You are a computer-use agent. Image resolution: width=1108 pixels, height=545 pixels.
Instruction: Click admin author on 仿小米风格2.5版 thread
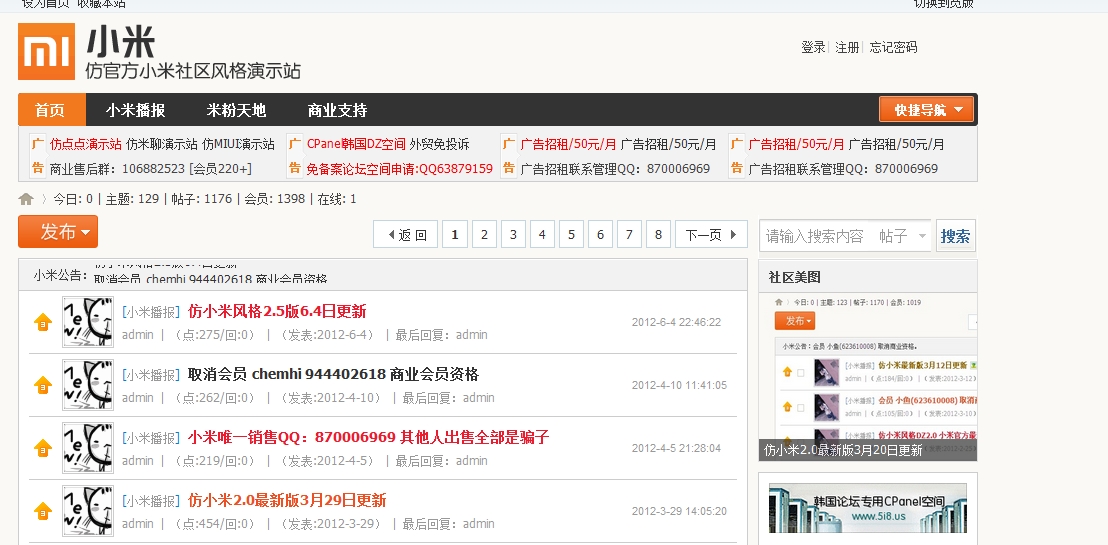pyautogui.click(x=138, y=334)
